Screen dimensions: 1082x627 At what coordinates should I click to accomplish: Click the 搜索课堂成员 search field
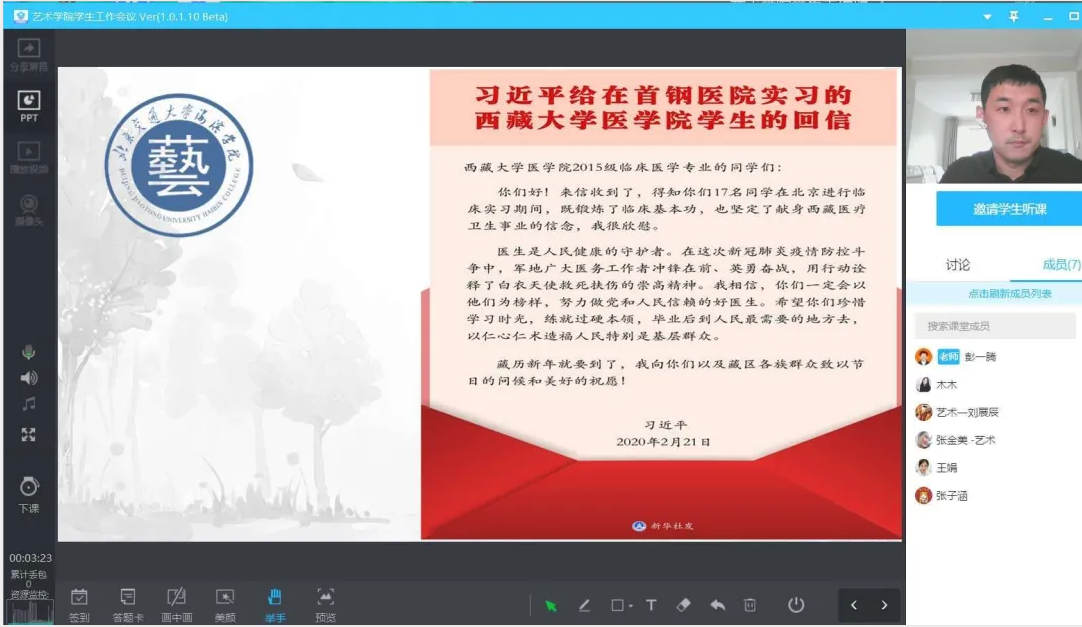tap(995, 326)
